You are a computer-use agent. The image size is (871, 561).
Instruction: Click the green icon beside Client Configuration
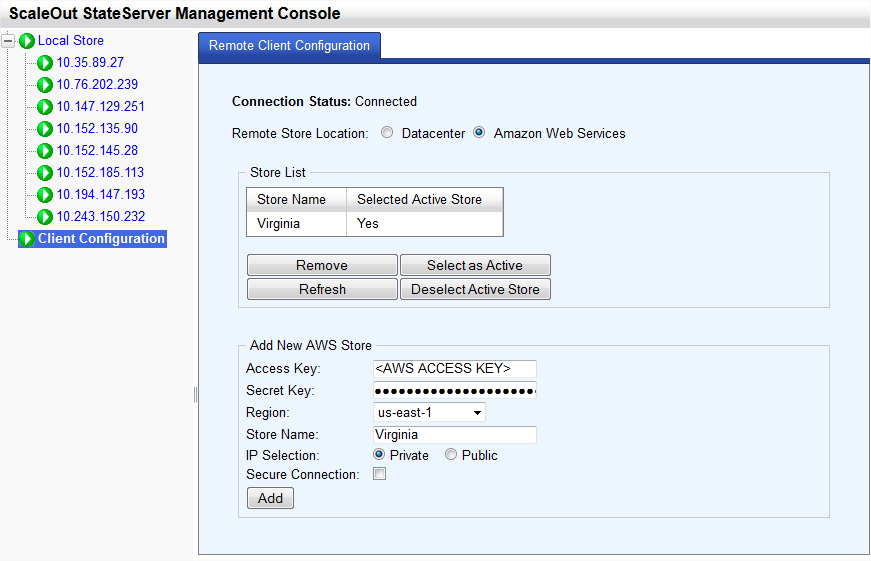click(x=27, y=239)
